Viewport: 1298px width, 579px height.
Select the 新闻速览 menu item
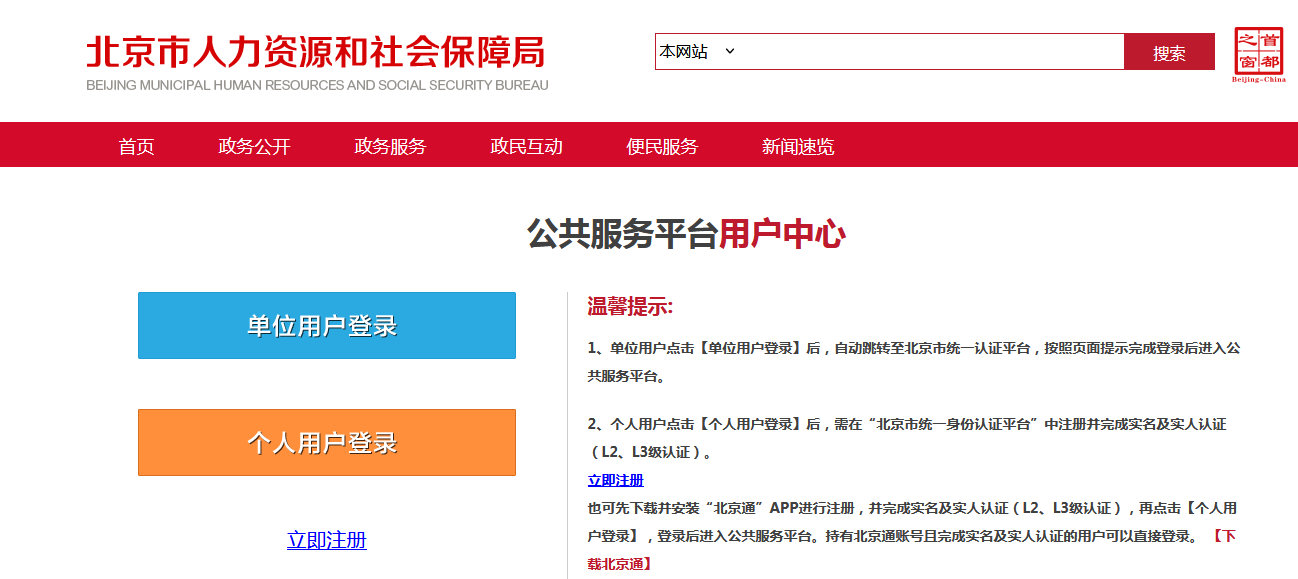point(797,145)
